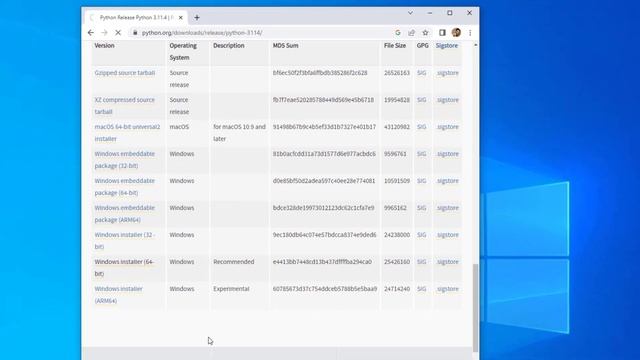
Task: Open .sigstore for XZ compressed tarball
Action: click(x=447, y=100)
